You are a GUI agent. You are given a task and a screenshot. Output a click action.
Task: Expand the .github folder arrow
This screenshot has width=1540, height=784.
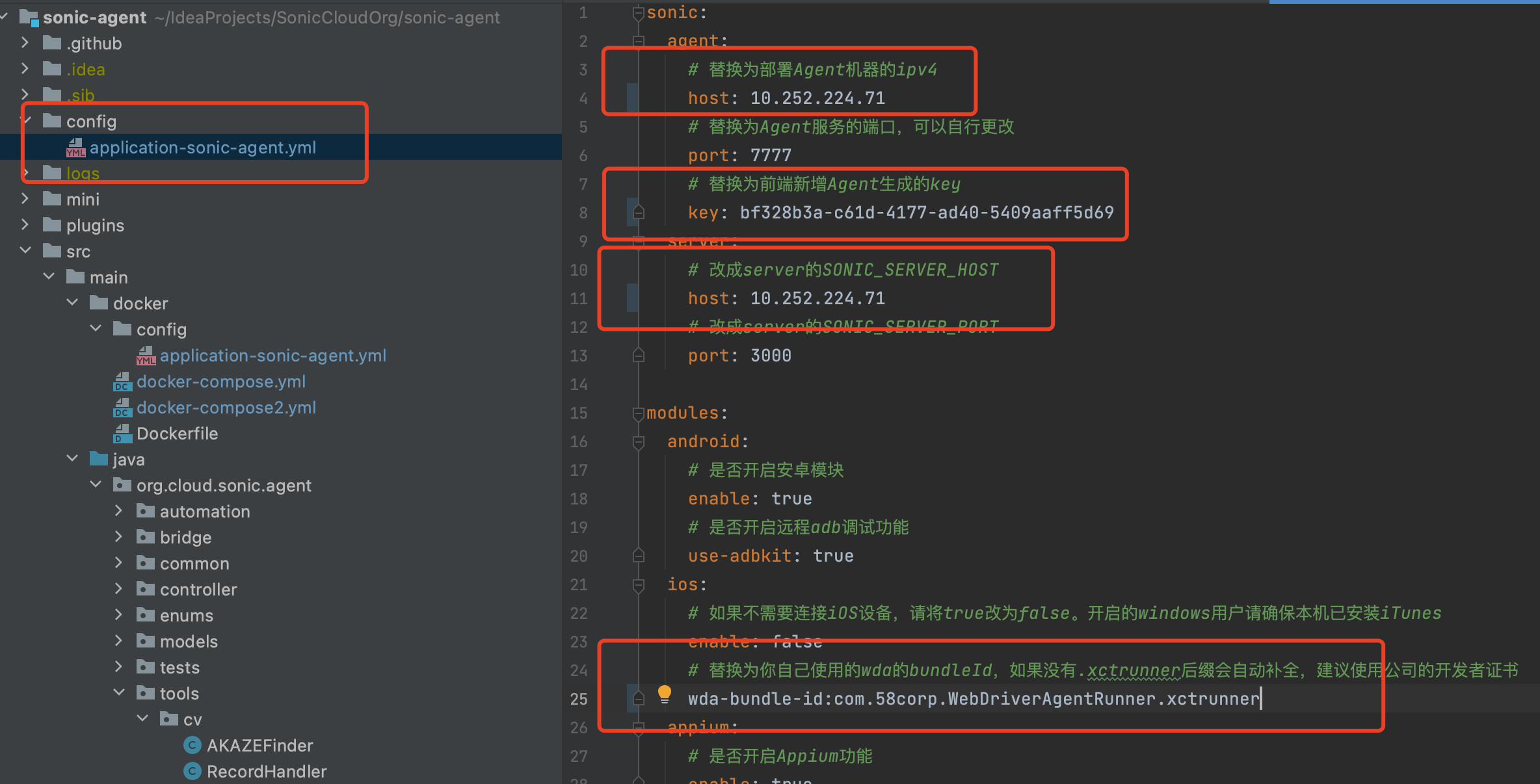pyautogui.click(x=25, y=43)
